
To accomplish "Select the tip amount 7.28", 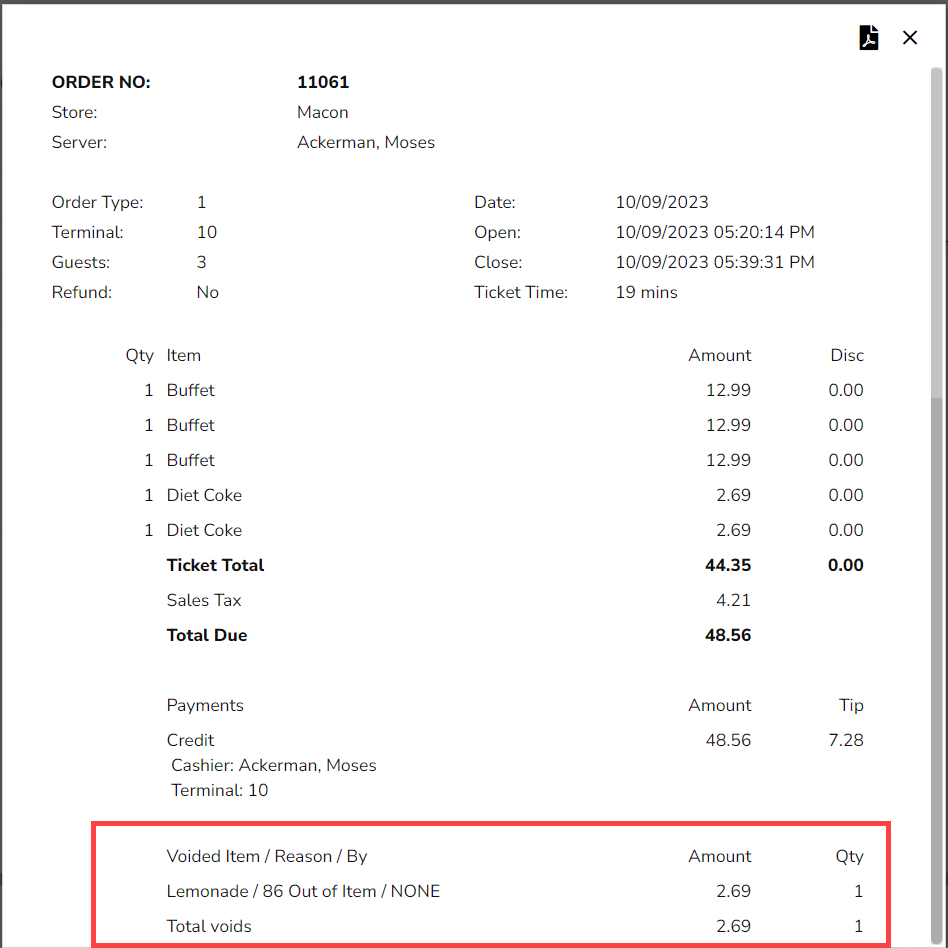I will [x=846, y=740].
